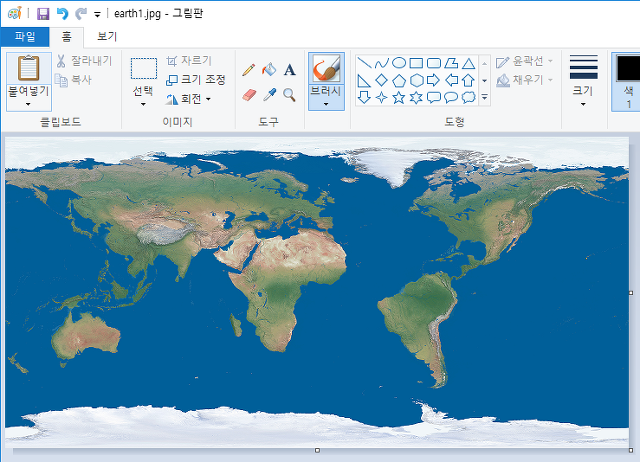The height and width of the screenshot is (462, 640).
Task: Select the straight Line shape
Action: tap(364, 63)
